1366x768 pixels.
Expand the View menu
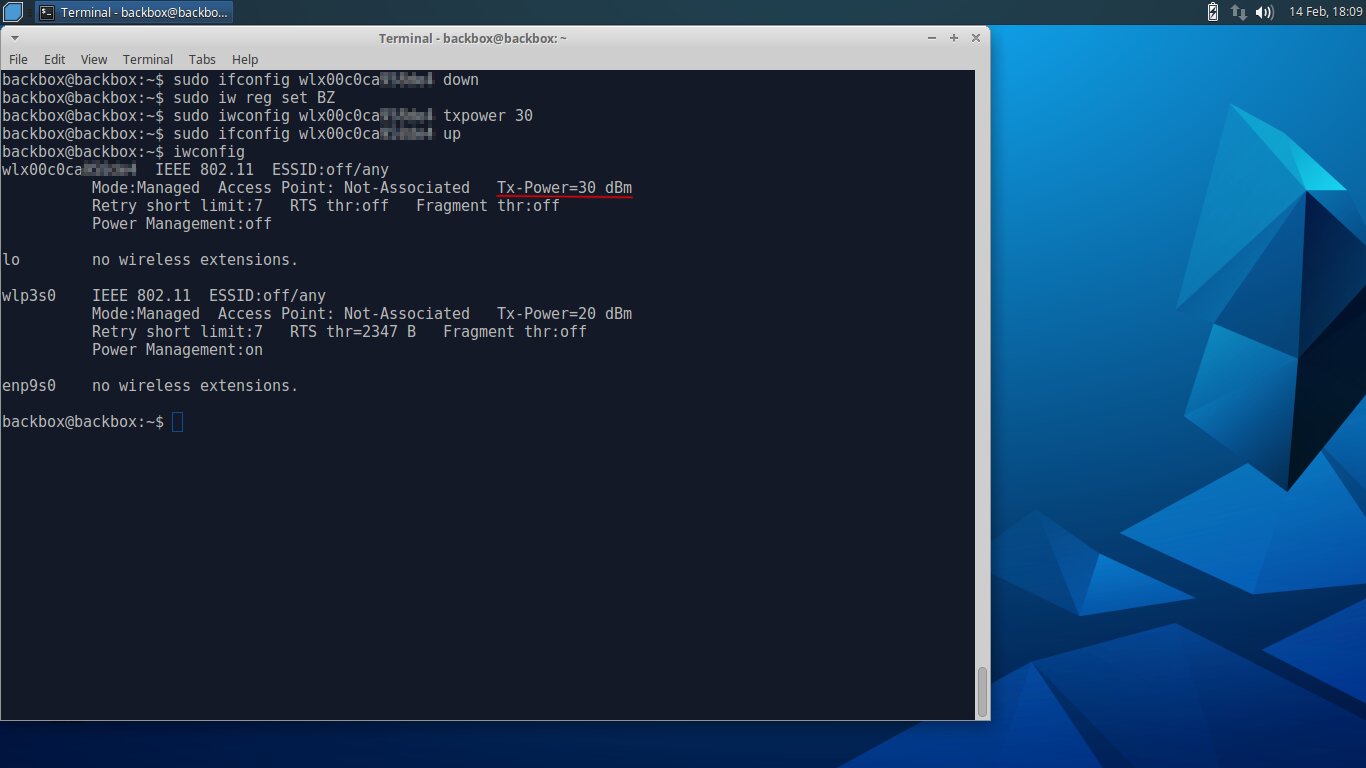(x=93, y=59)
